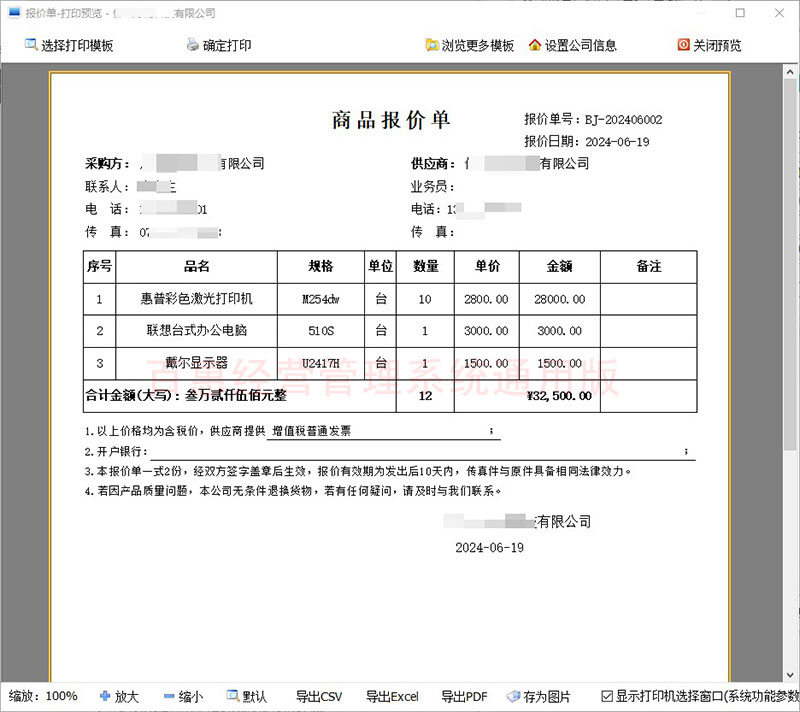Viewport: 800px width, 712px height.
Task: Click the red 关闭预览 icon
Action: tap(683, 44)
